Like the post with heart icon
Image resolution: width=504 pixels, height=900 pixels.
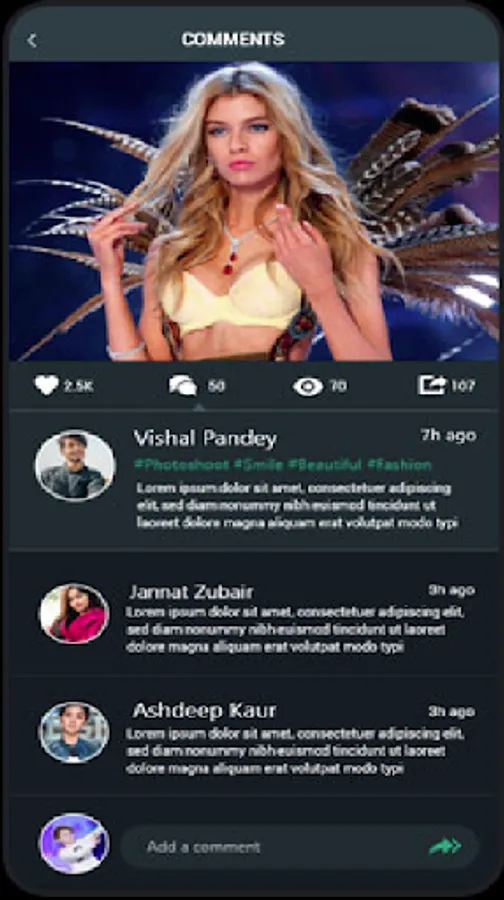[x=46, y=385]
